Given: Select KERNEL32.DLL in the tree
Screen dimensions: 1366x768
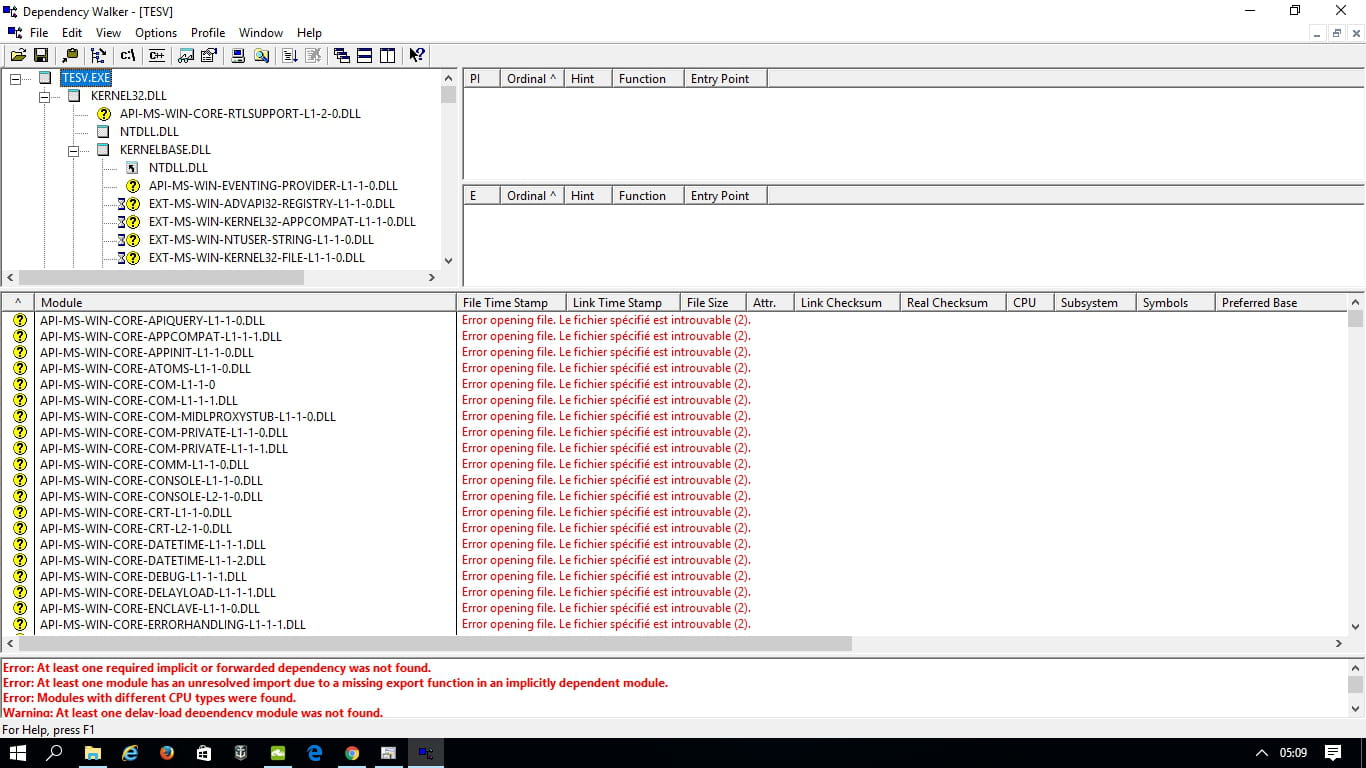Looking at the screenshot, I should tap(128, 96).
